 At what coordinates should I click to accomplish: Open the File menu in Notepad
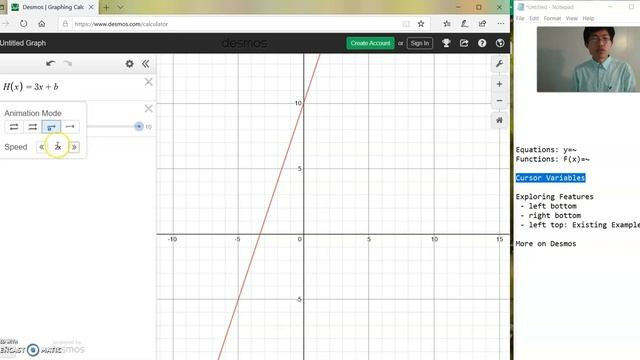click(x=520, y=18)
